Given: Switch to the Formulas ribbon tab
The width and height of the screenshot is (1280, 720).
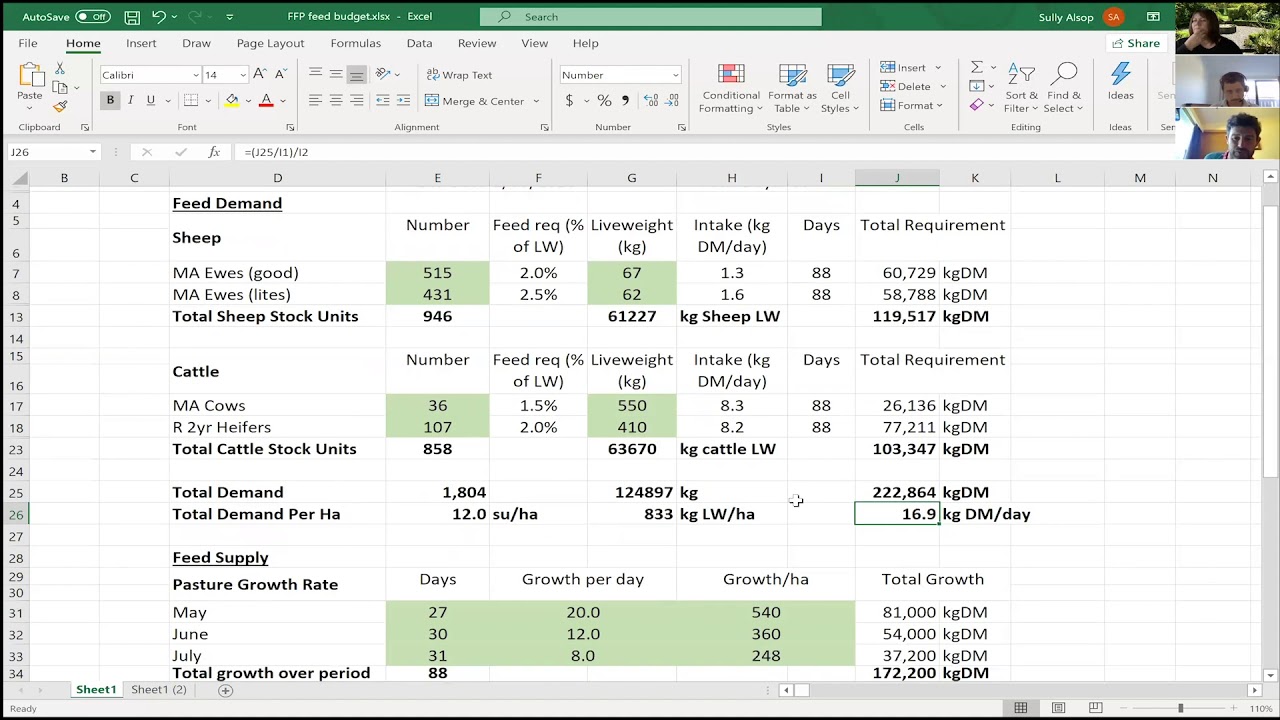Looking at the screenshot, I should click(356, 43).
